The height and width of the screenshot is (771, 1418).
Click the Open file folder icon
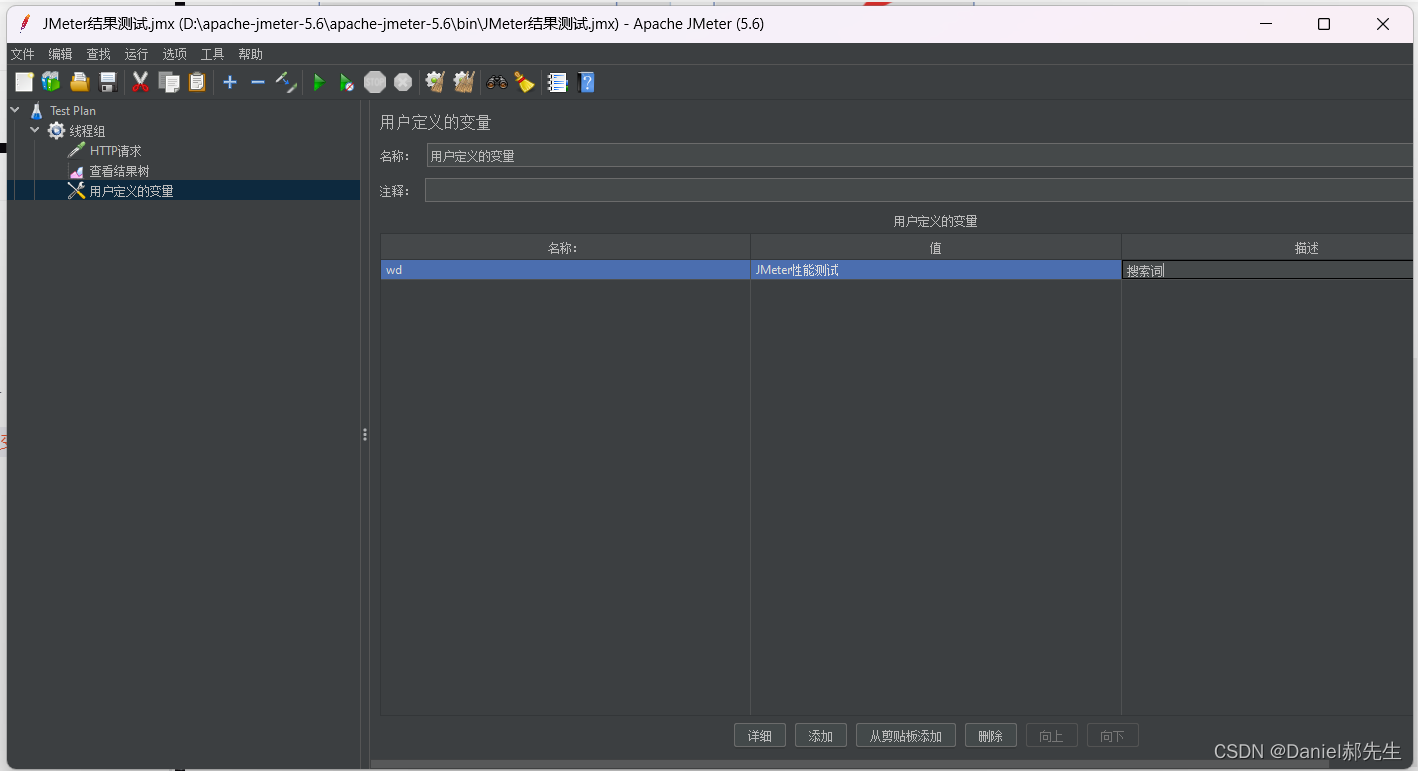[x=80, y=82]
